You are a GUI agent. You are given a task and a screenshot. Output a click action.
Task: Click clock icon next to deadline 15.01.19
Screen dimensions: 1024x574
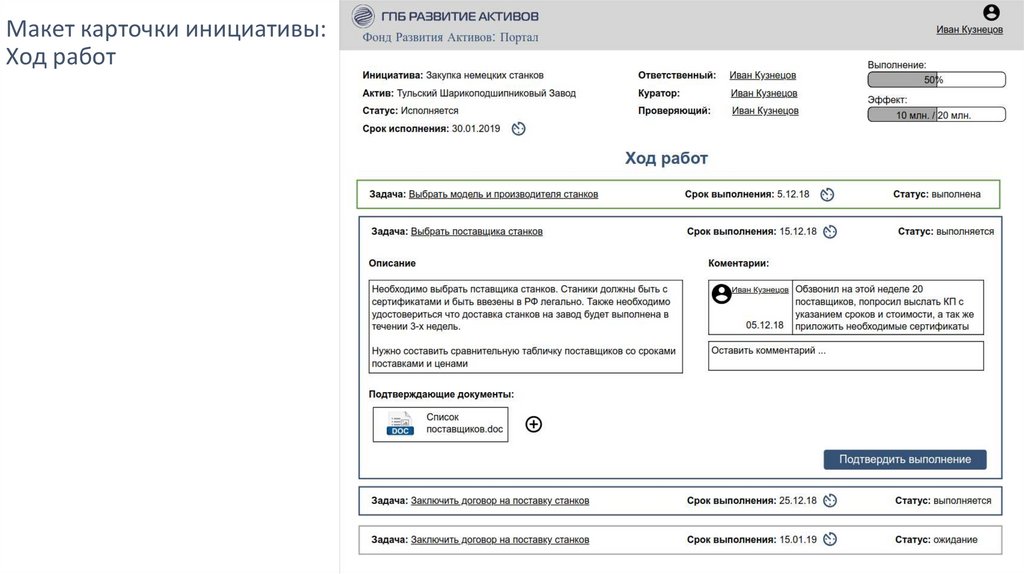coord(830,539)
